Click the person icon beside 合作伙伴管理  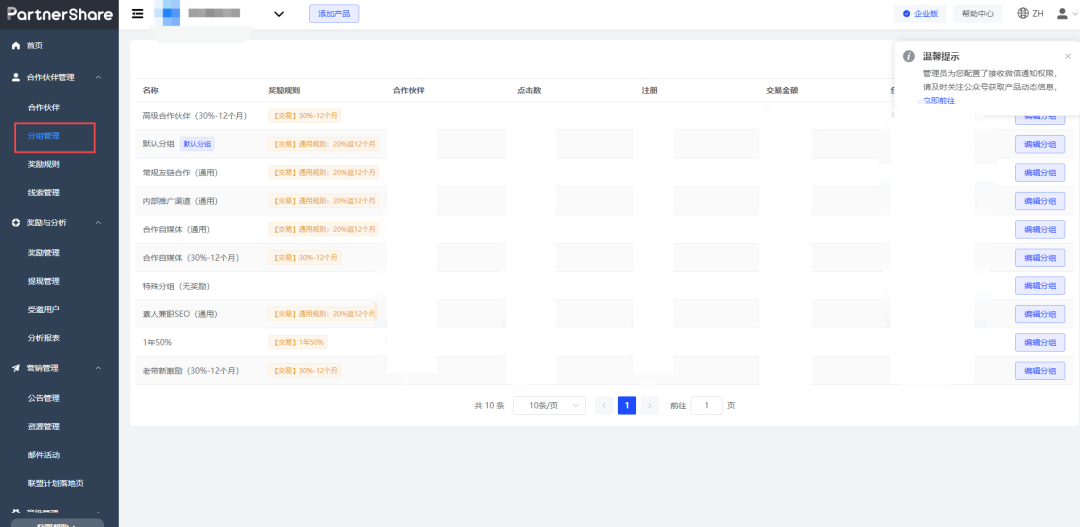point(16,78)
